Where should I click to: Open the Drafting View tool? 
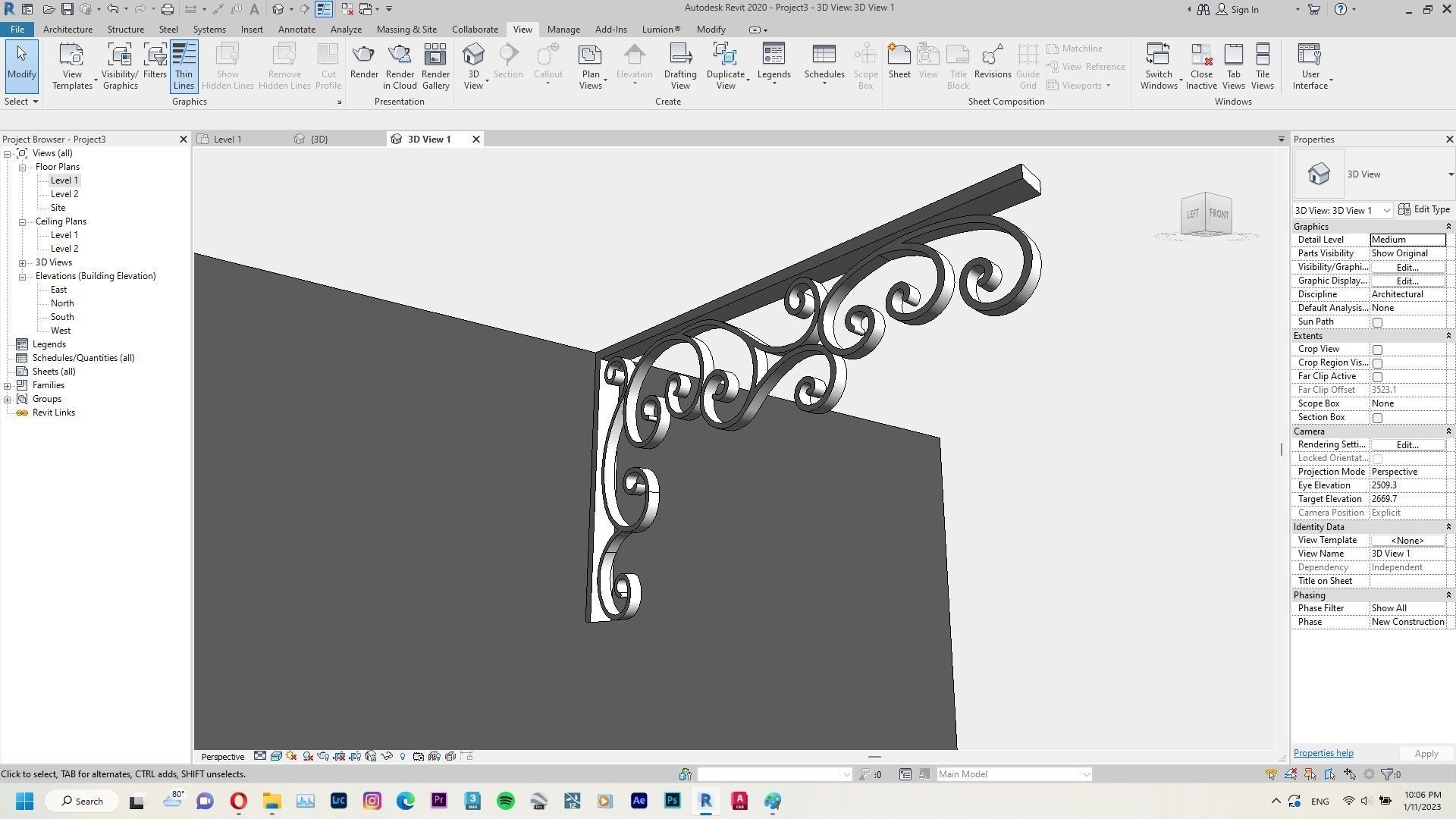coord(679,64)
